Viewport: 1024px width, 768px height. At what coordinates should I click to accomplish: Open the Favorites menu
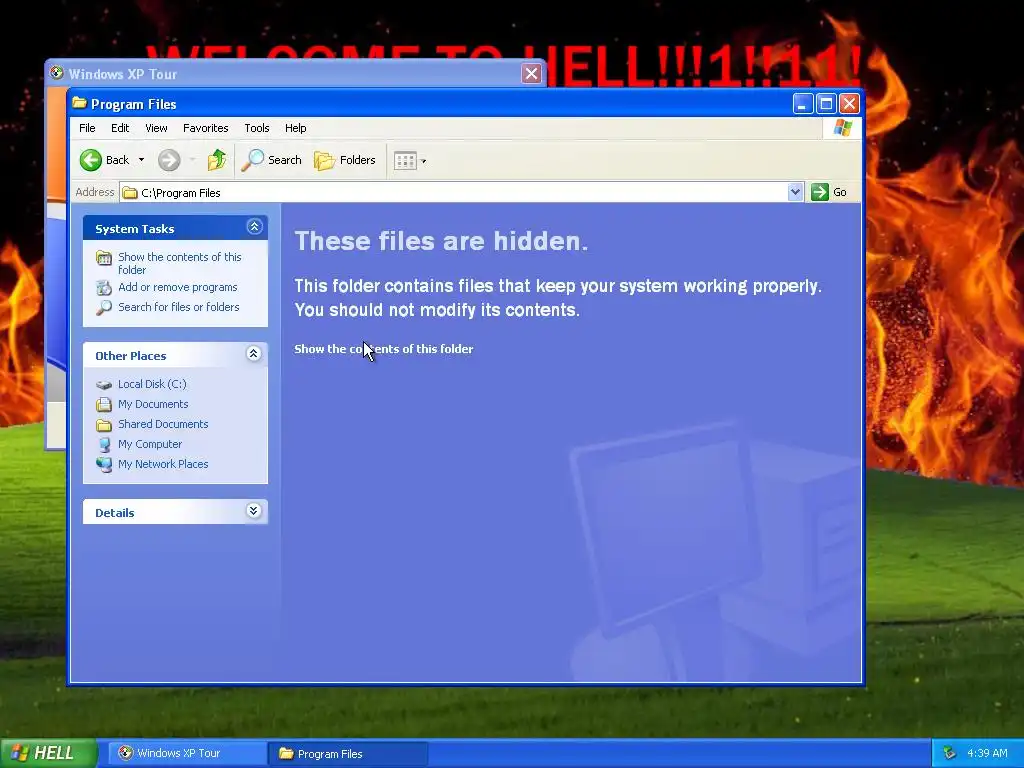206,128
